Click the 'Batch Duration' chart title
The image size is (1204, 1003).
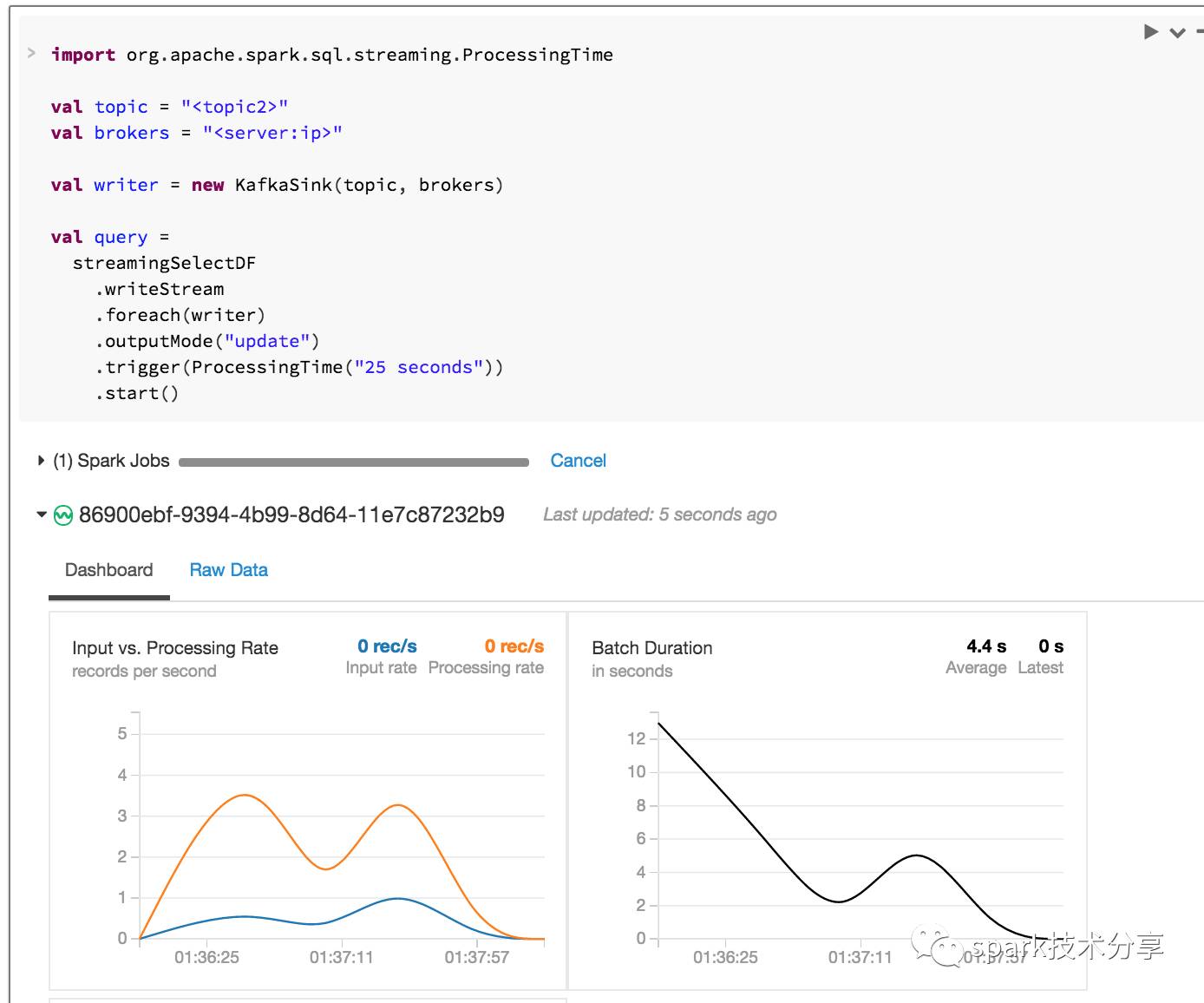651,648
